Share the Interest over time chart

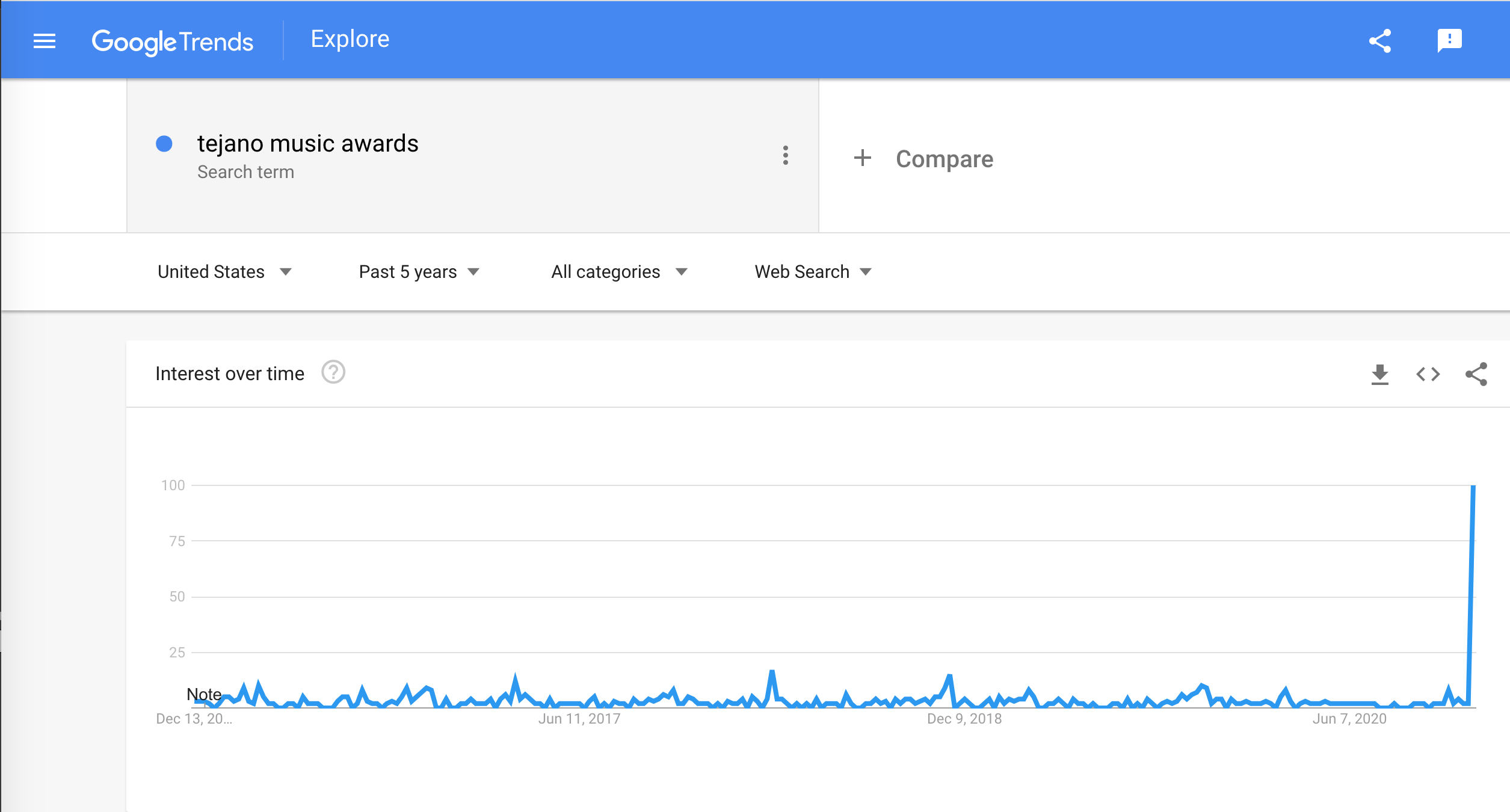click(x=1476, y=374)
